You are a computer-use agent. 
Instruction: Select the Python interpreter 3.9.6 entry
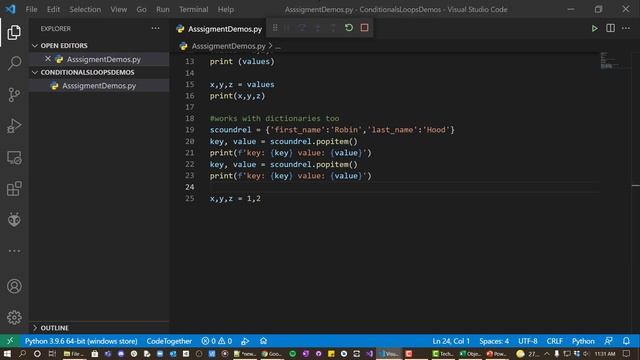[81, 341]
